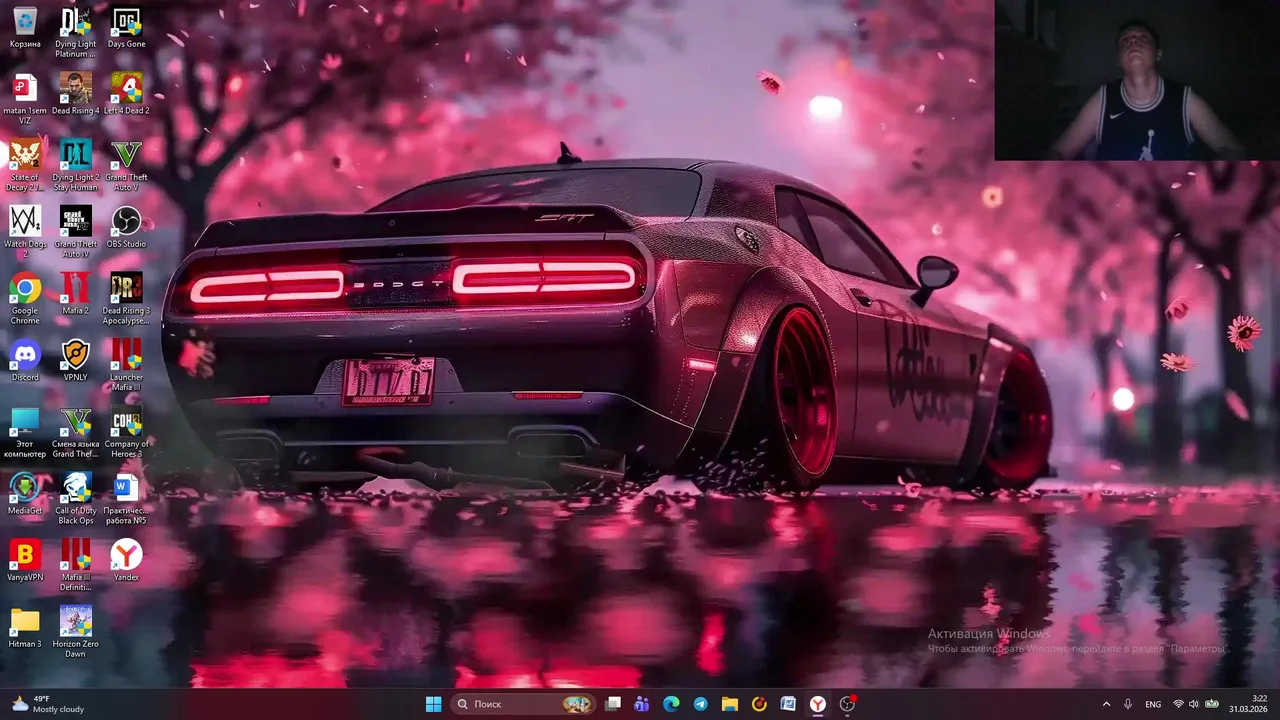The width and height of the screenshot is (1280, 720).
Task: Expand the hidden system tray icons chevron
Action: (1106, 704)
